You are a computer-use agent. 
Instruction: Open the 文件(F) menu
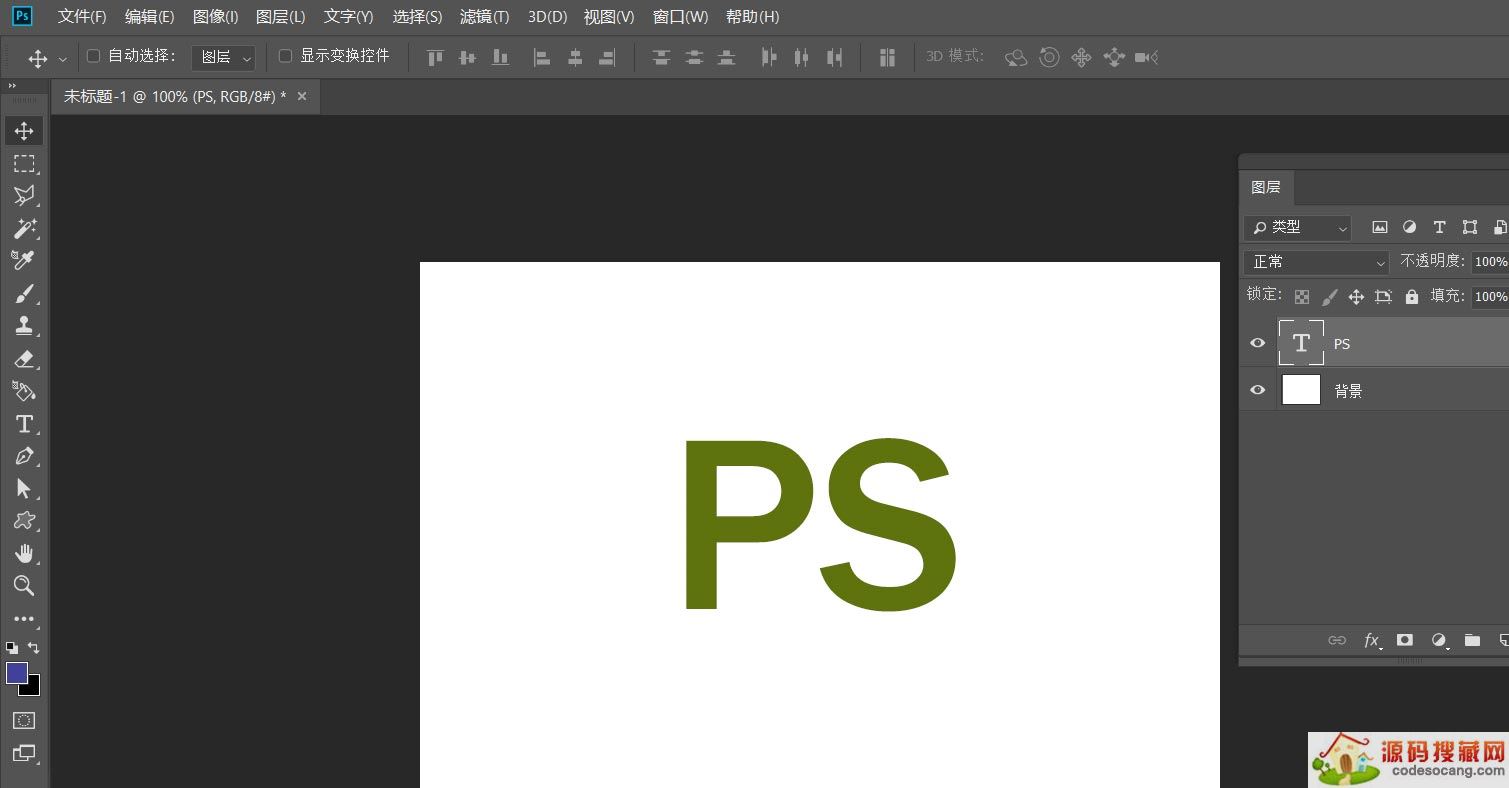pos(82,17)
